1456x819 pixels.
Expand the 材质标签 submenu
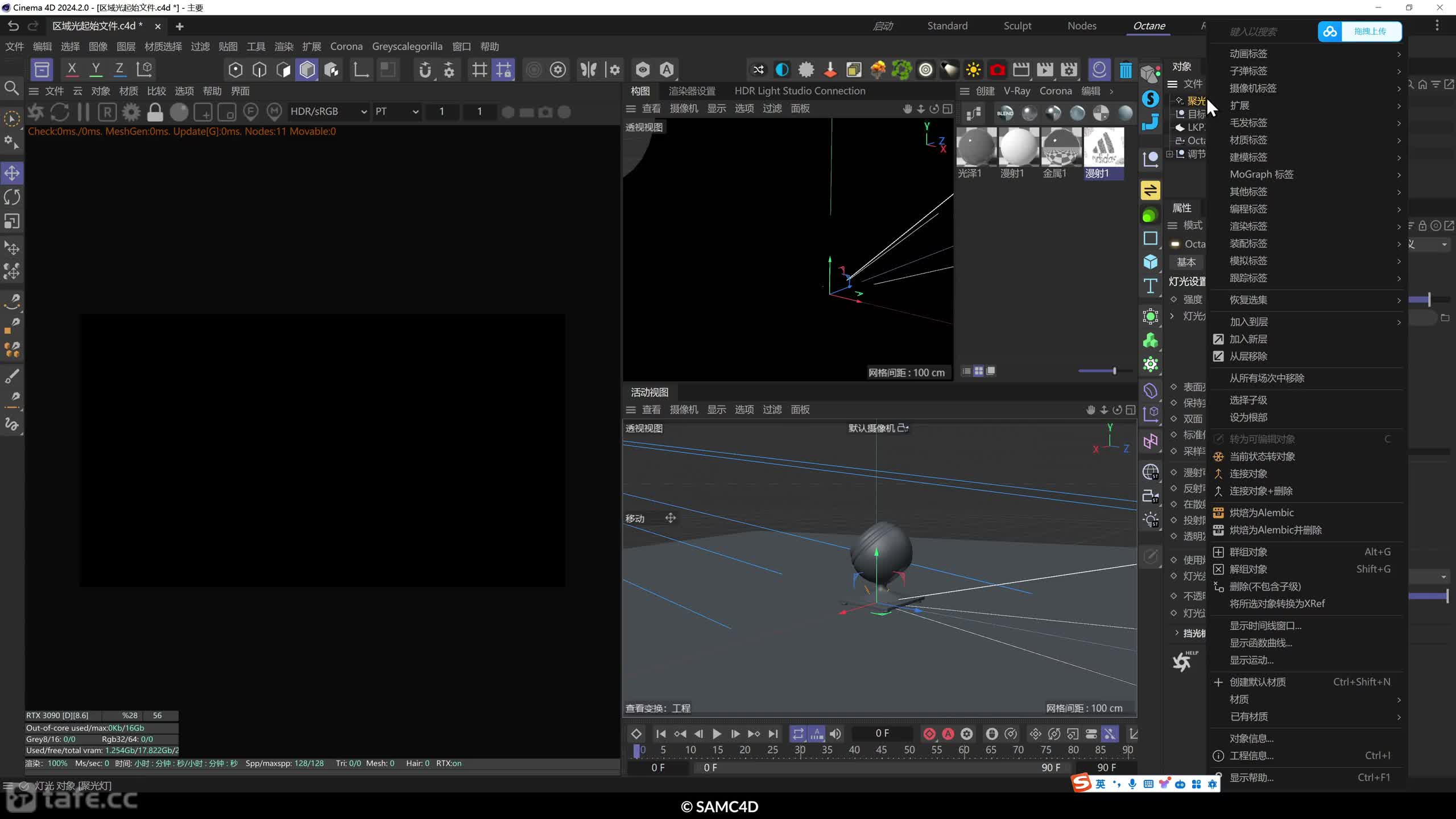point(1306,140)
